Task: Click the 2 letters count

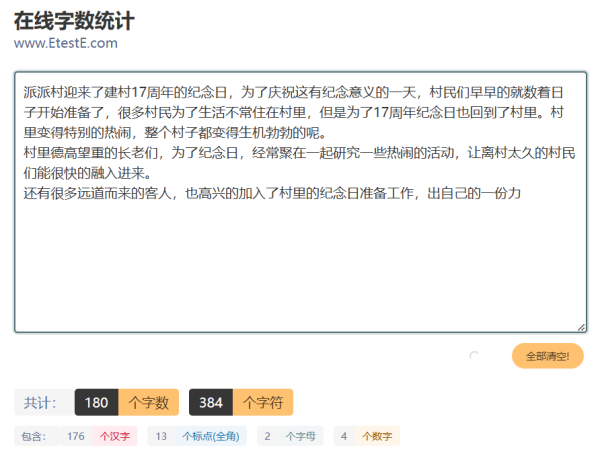Action: (x=267, y=436)
